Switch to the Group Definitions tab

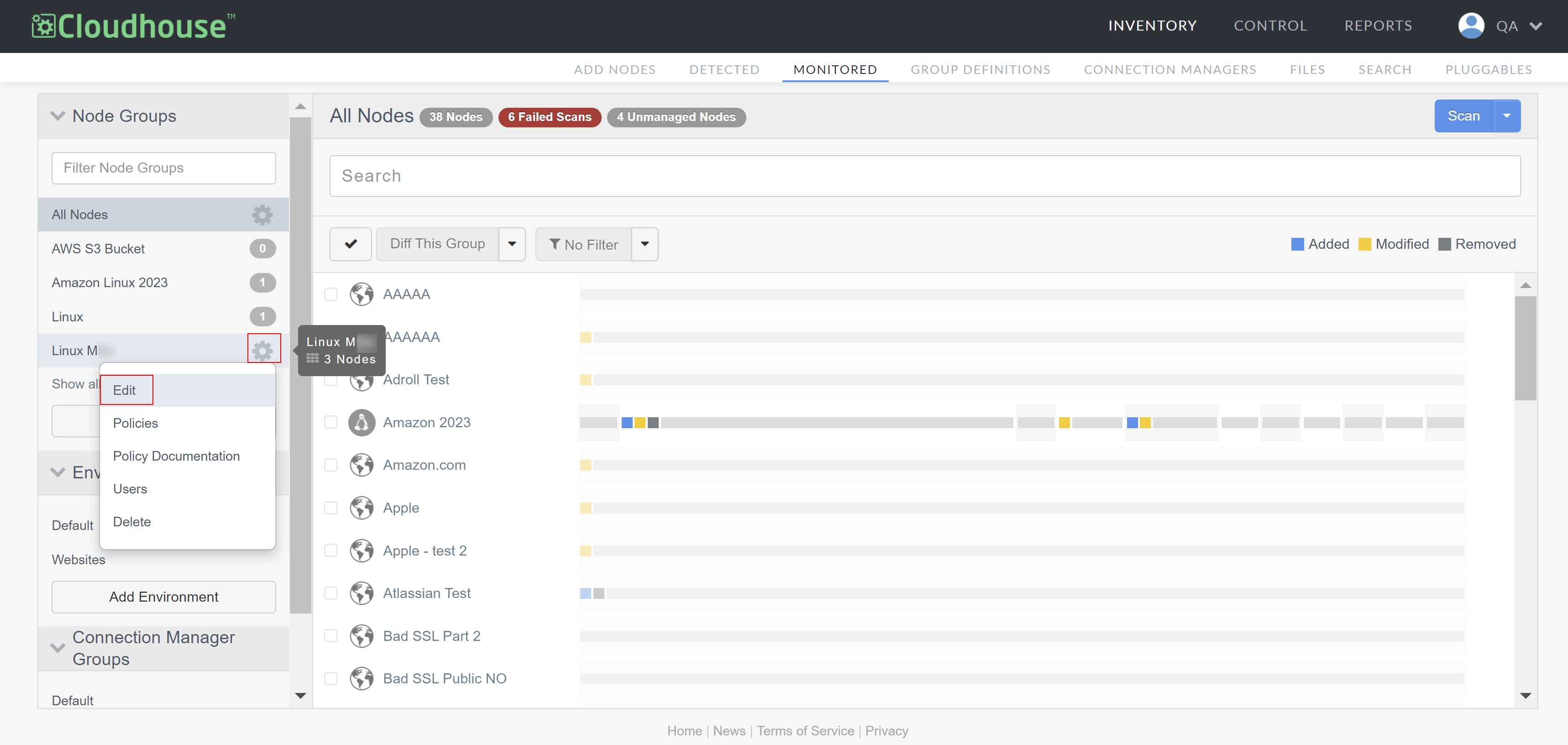pyautogui.click(x=981, y=69)
